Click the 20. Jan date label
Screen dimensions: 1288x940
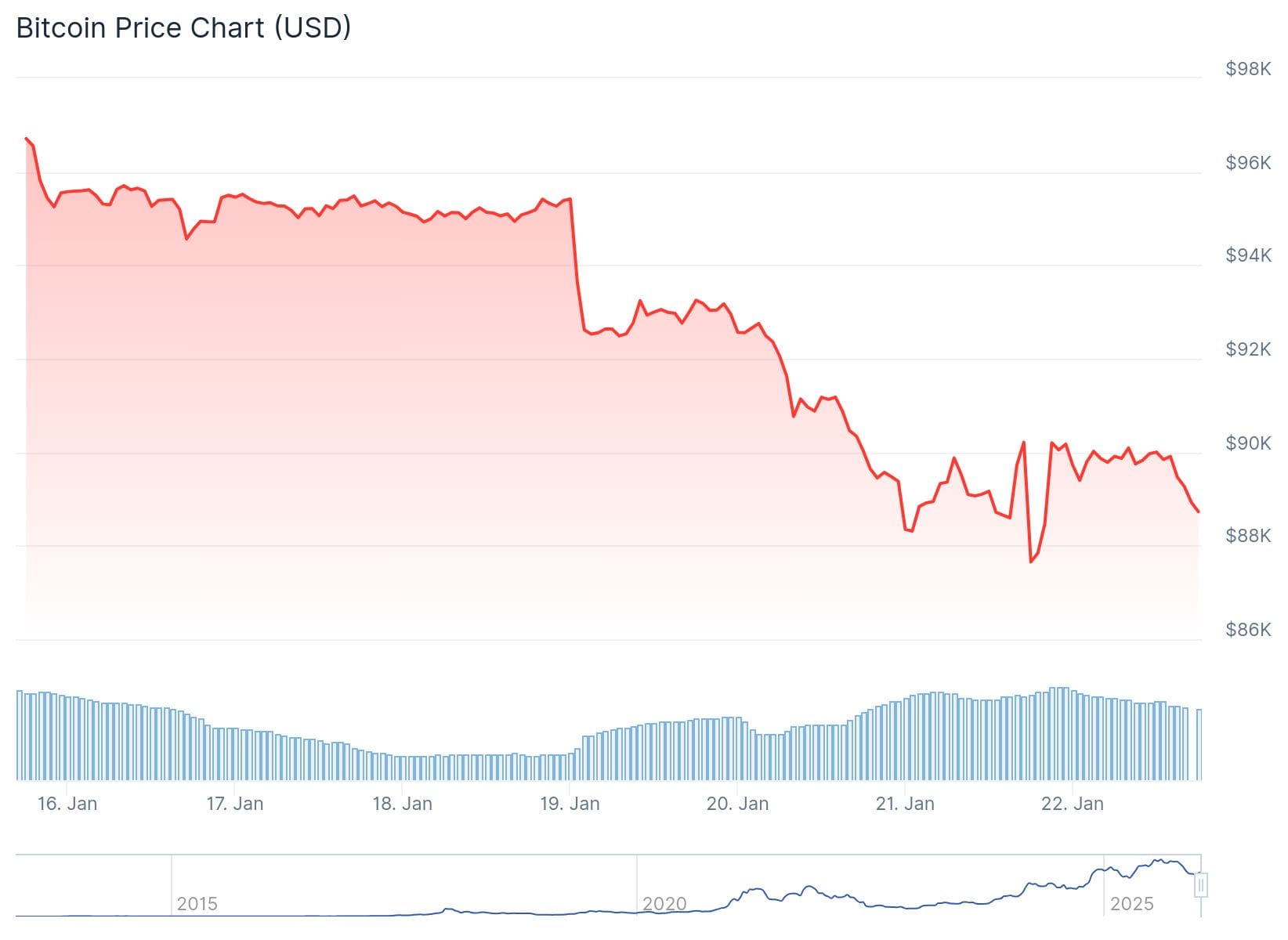[x=737, y=804]
